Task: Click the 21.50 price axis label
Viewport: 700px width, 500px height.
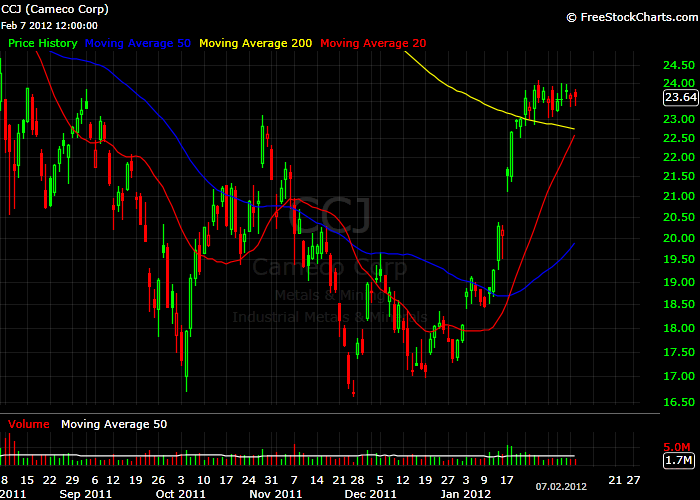Action: tap(679, 176)
